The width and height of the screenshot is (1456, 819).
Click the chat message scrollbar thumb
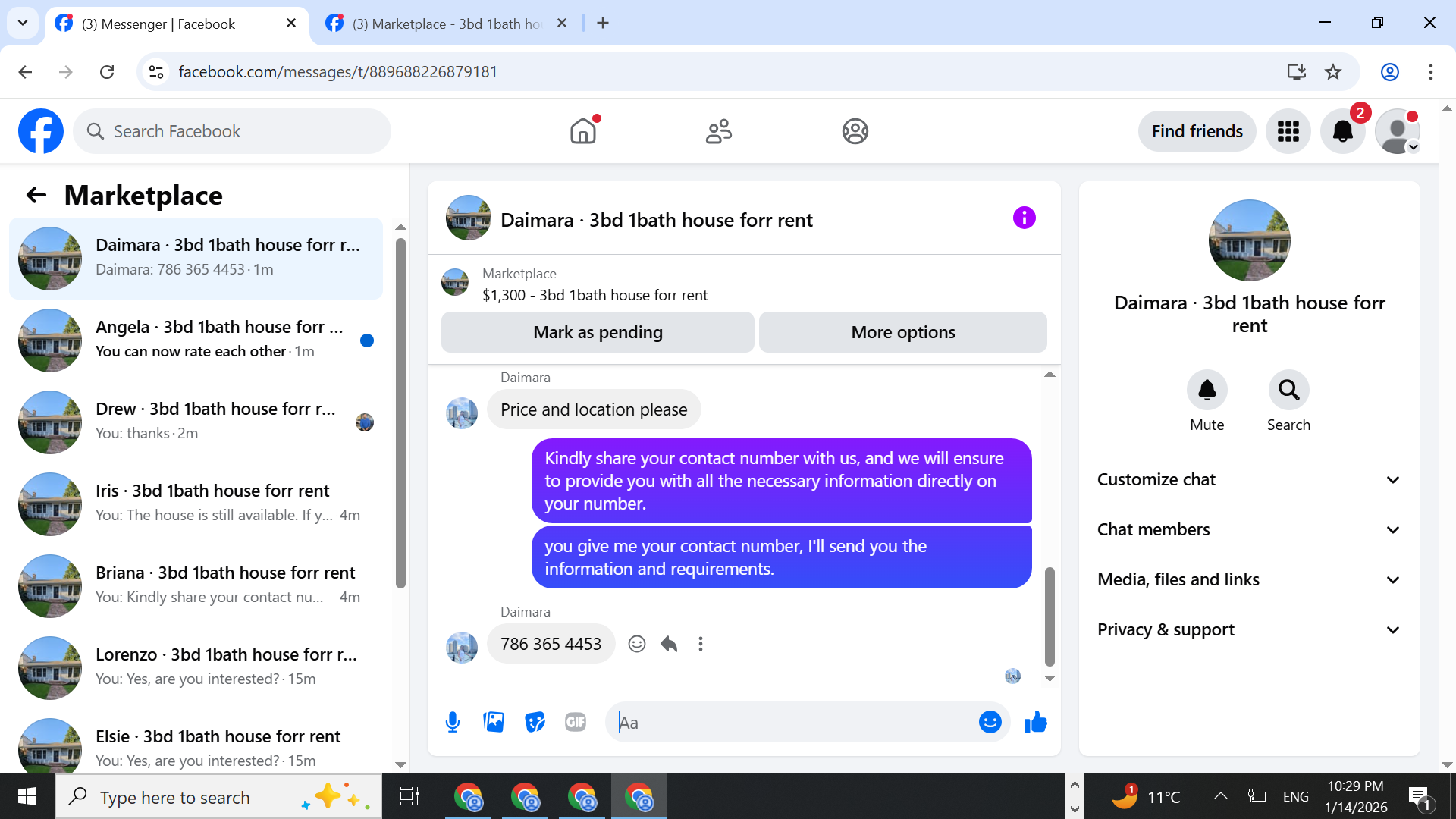tap(1050, 616)
